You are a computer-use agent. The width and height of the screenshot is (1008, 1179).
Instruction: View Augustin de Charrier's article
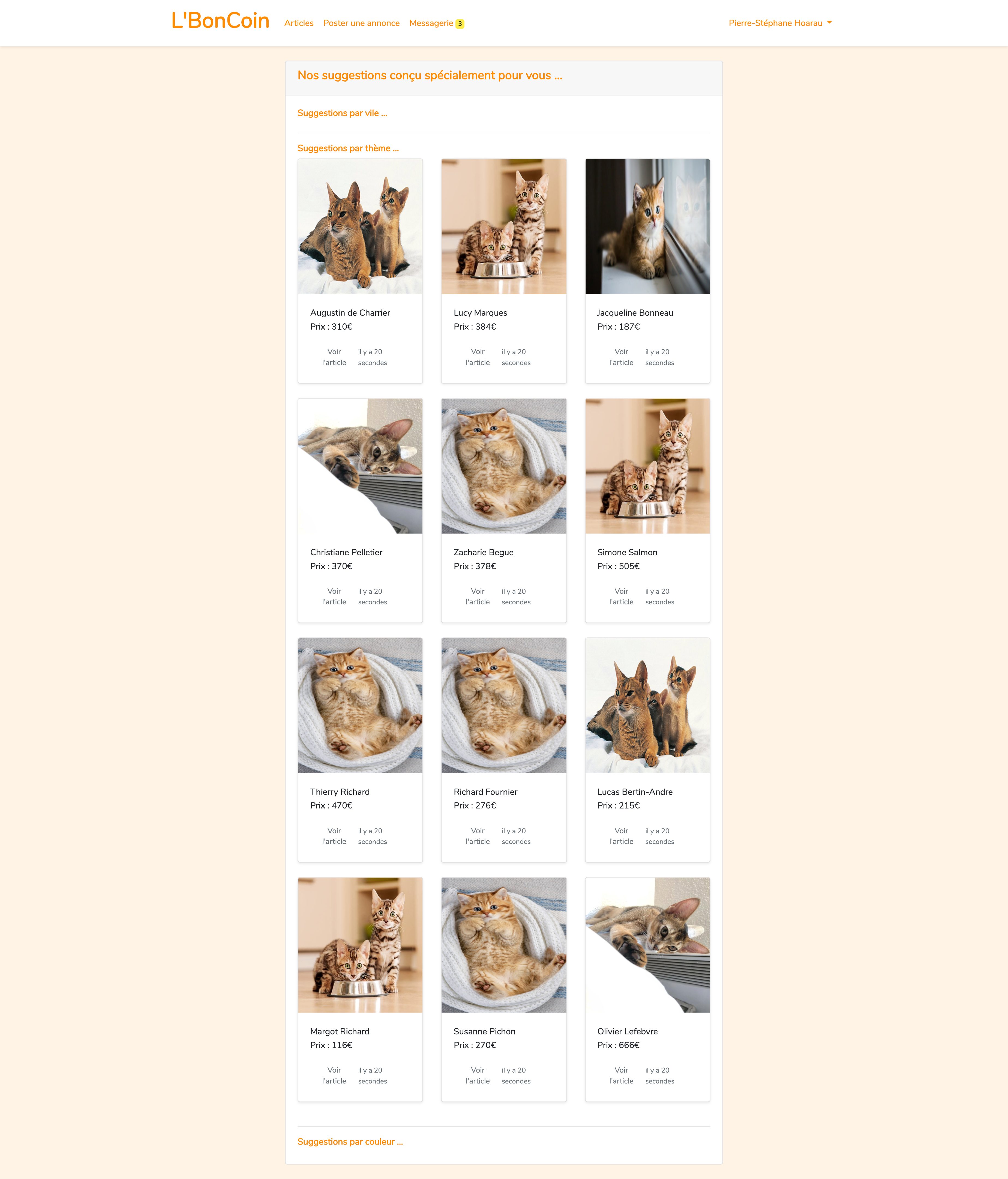coord(334,357)
